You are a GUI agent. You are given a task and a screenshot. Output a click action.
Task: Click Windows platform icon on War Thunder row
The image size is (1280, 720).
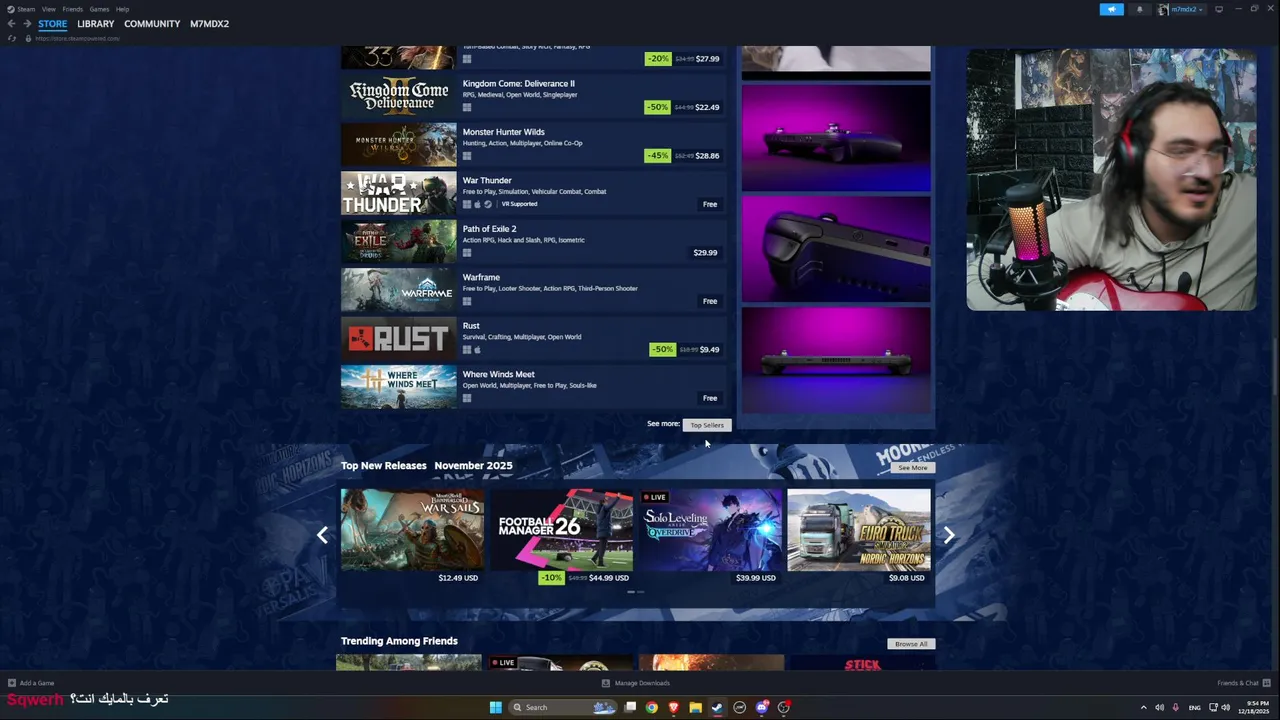(467, 204)
